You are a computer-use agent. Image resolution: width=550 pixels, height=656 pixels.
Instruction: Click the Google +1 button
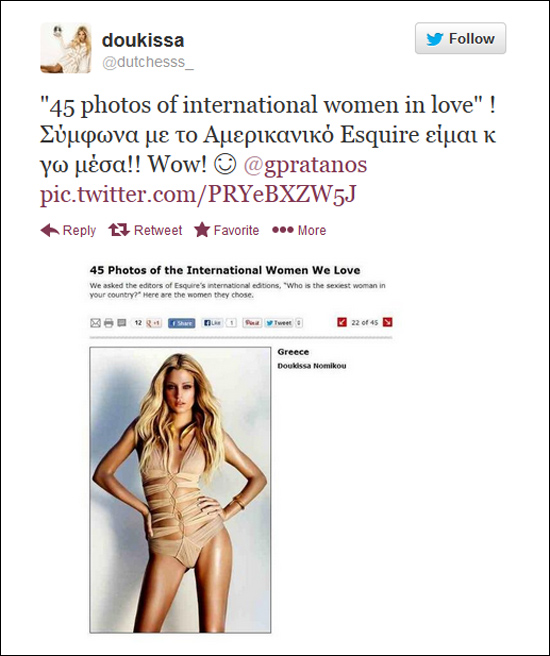coord(153,323)
